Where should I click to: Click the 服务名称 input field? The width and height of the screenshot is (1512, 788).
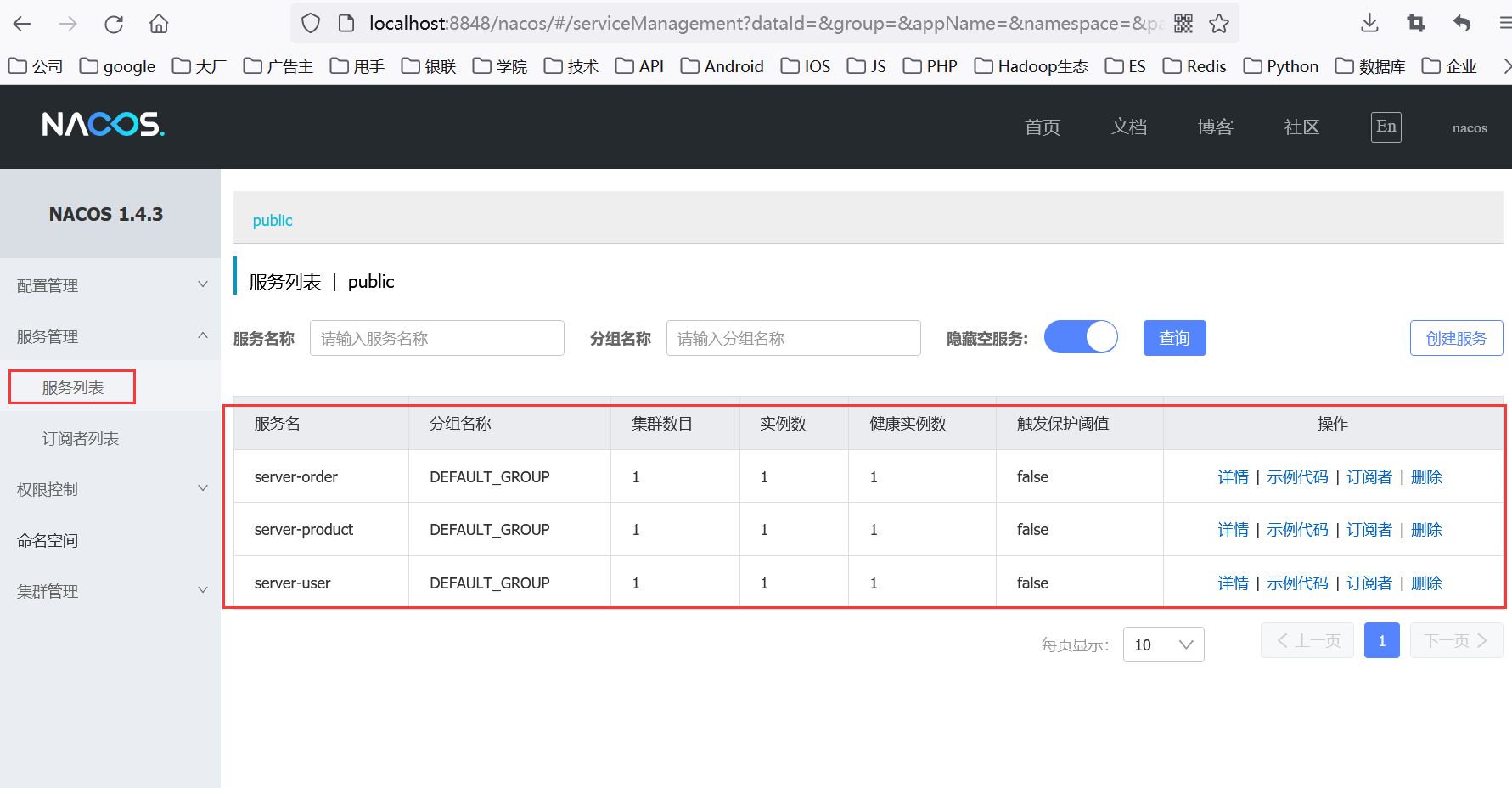tap(436, 338)
